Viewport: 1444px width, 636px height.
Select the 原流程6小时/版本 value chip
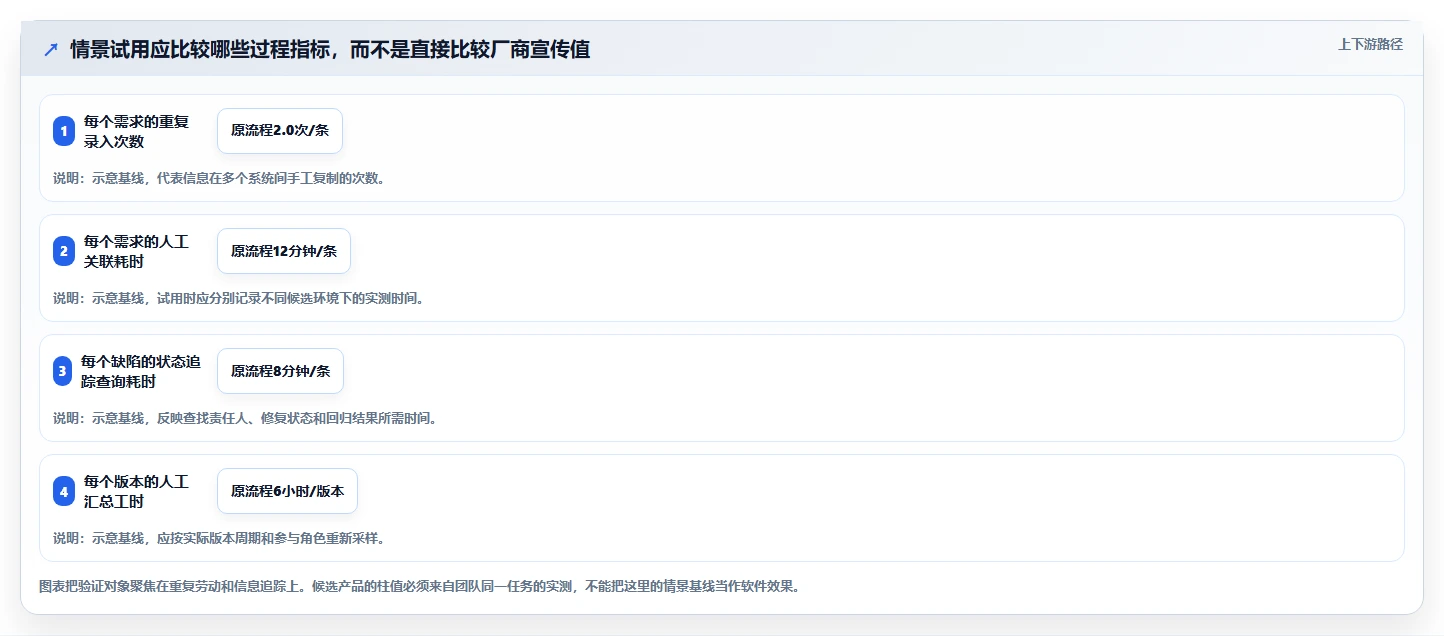tap(287, 491)
